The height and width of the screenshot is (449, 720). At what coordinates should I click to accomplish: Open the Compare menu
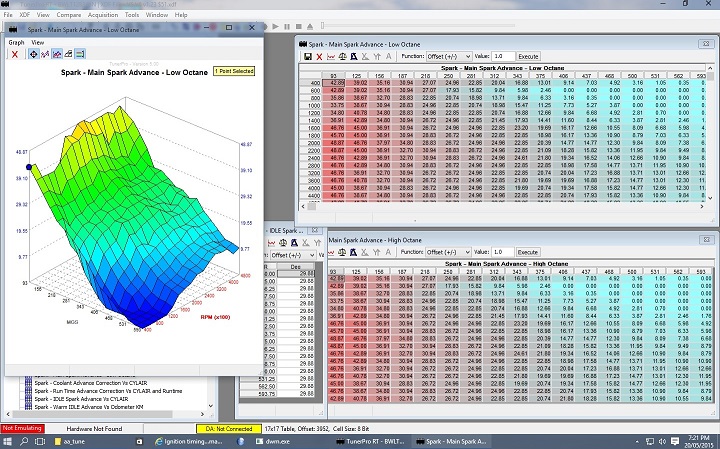point(69,15)
